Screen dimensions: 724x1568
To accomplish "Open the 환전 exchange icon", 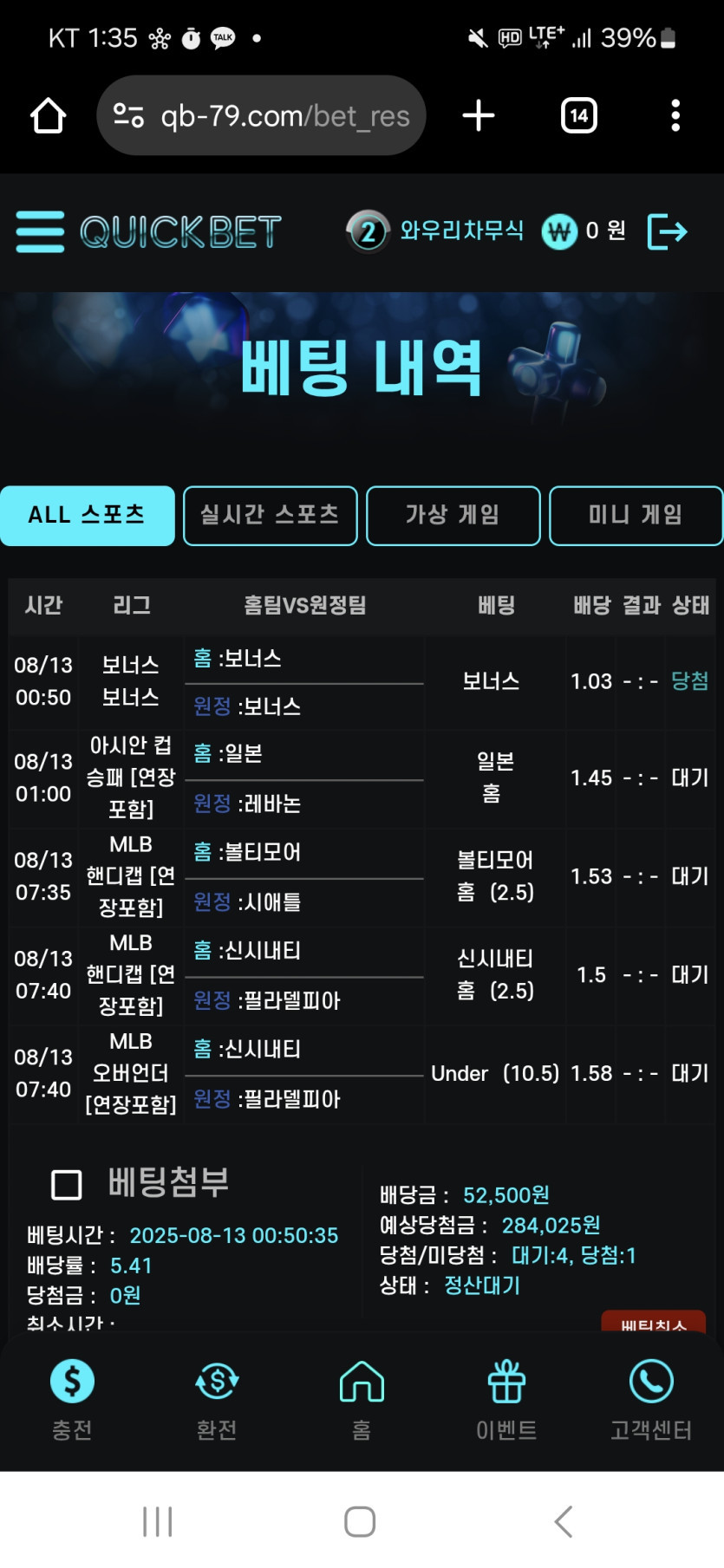I will point(217,1381).
